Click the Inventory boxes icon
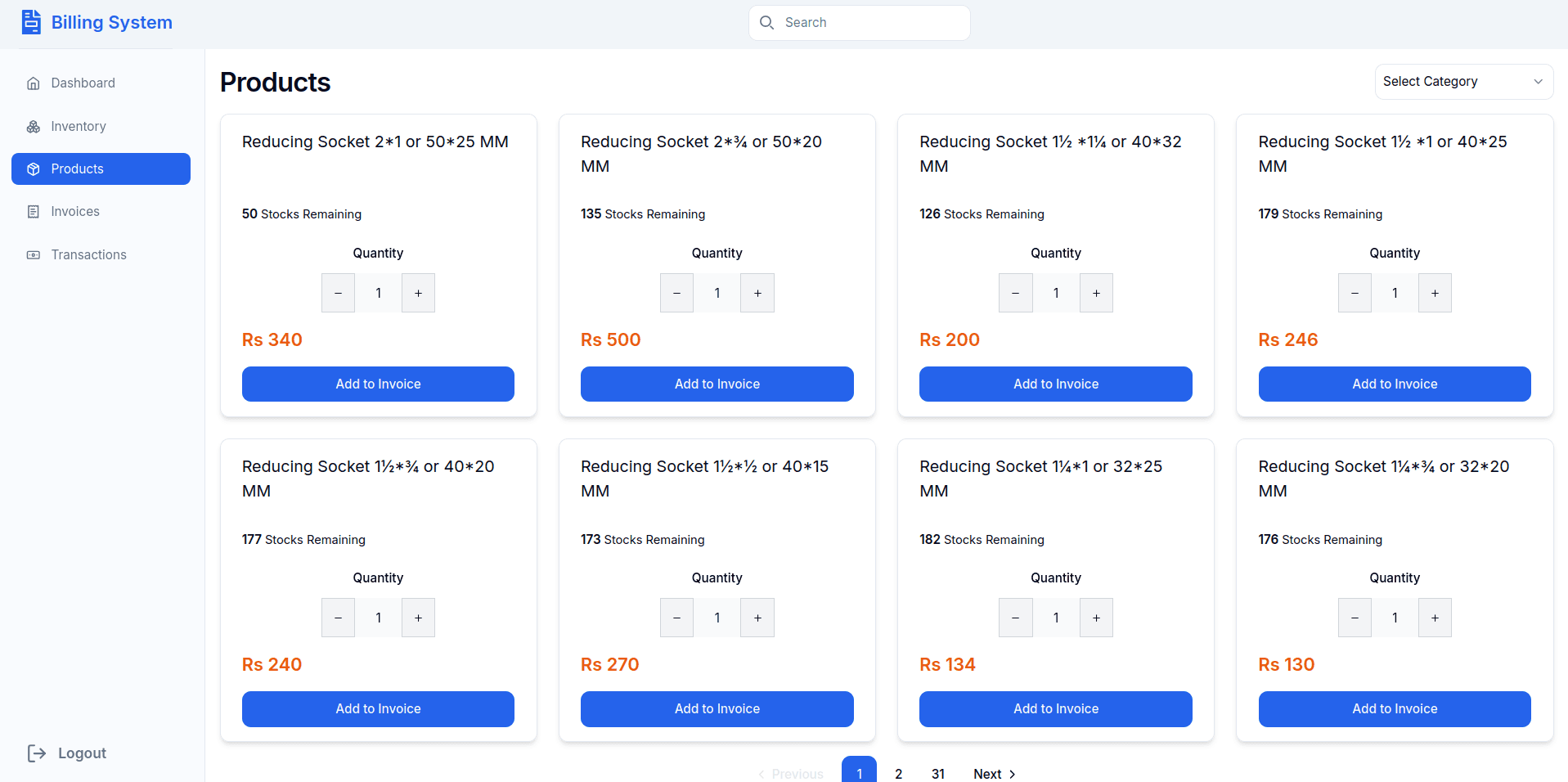This screenshot has width=1568, height=782. (34, 127)
